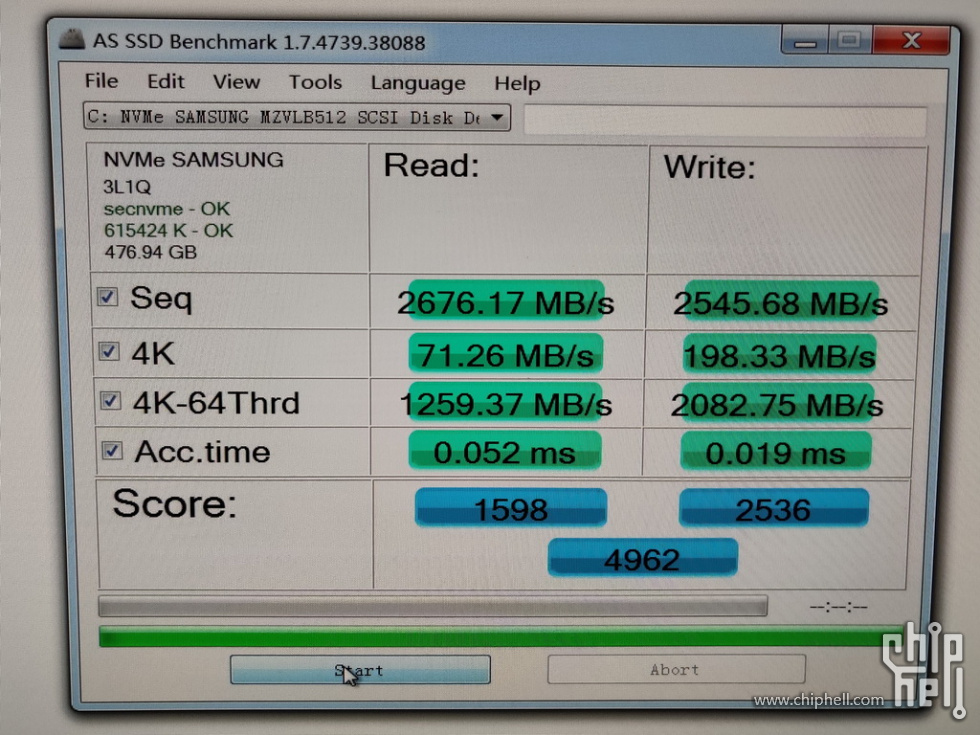980x735 pixels.
Task: Click the 615424 K - OK alignment status
Action: 169,231
